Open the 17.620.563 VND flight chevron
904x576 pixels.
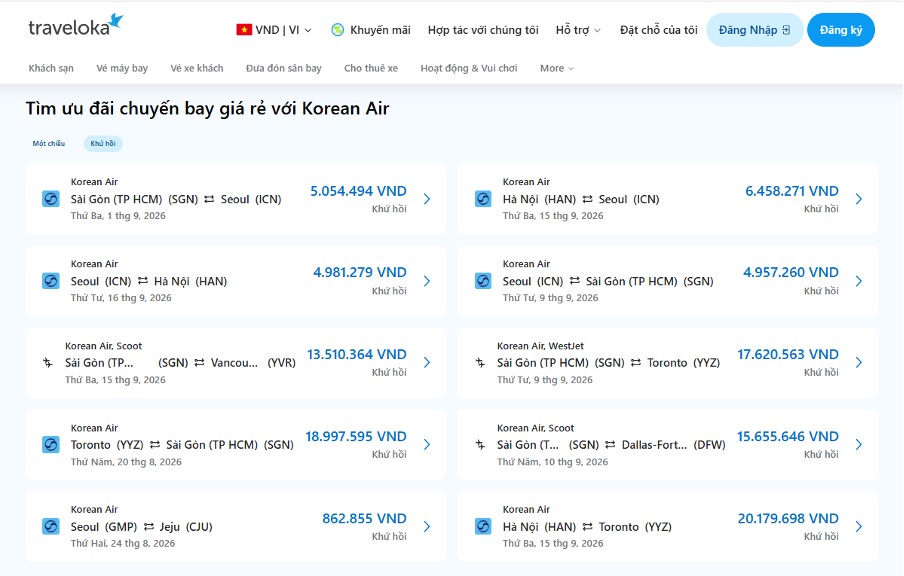point(859,363)
